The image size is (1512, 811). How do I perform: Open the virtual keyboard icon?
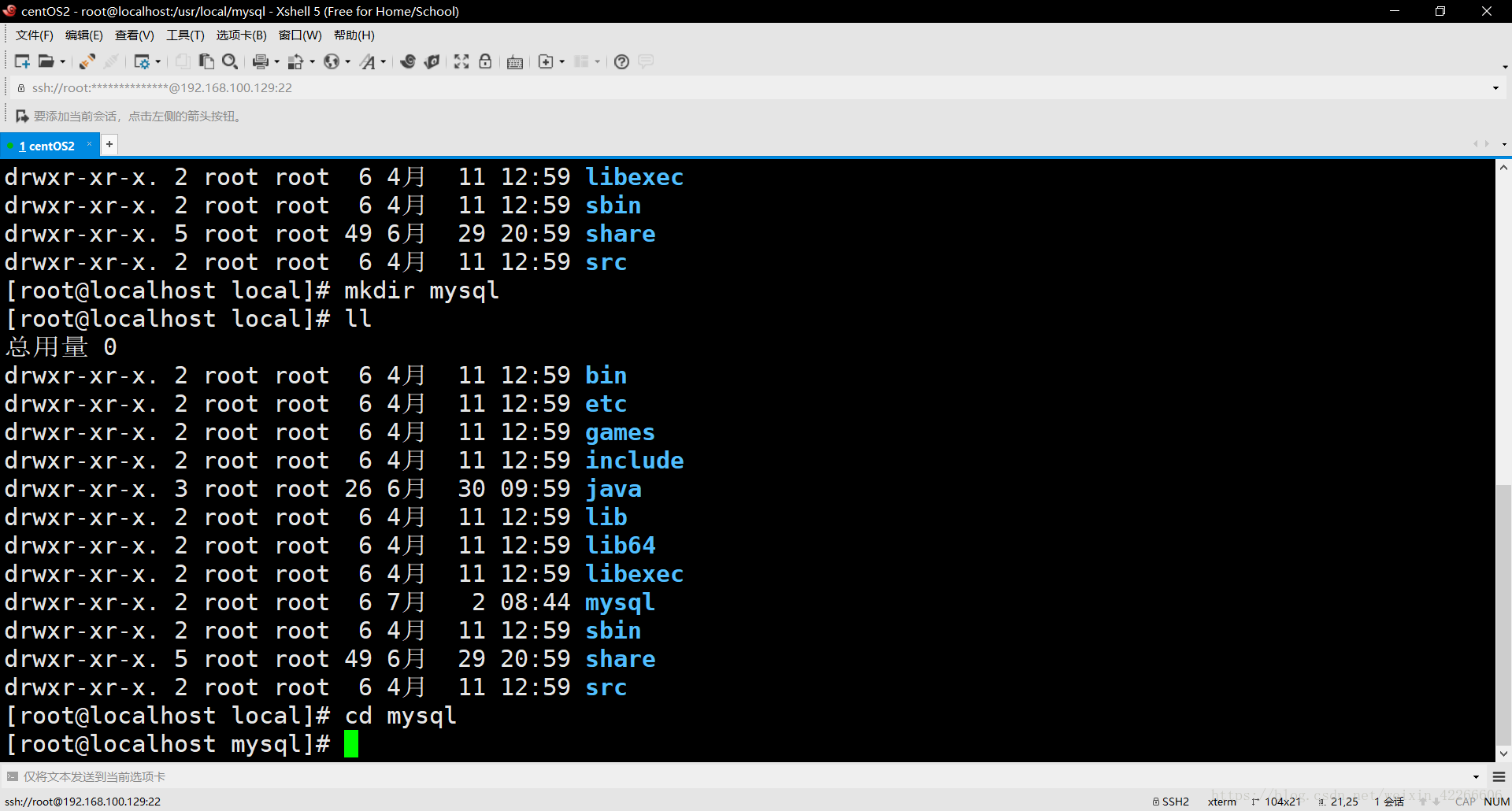click(515, 61)
